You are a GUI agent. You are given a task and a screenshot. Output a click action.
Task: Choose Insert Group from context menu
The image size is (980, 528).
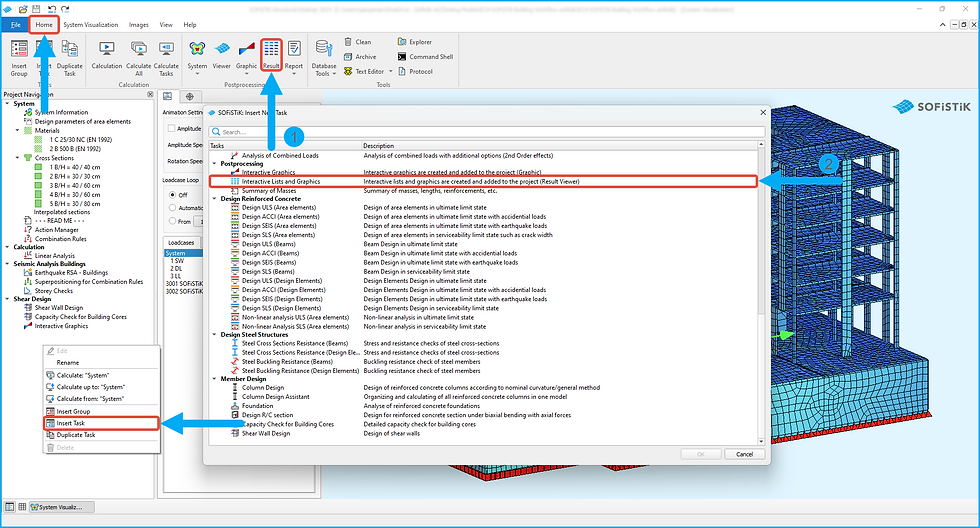tap(101, 411)
